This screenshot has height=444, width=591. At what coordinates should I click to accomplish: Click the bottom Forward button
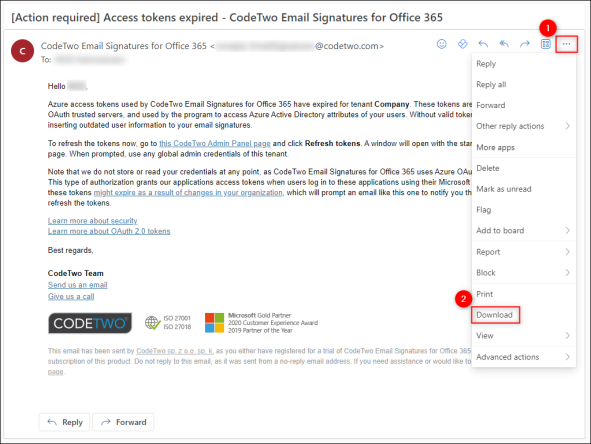(x=123, y=422)
